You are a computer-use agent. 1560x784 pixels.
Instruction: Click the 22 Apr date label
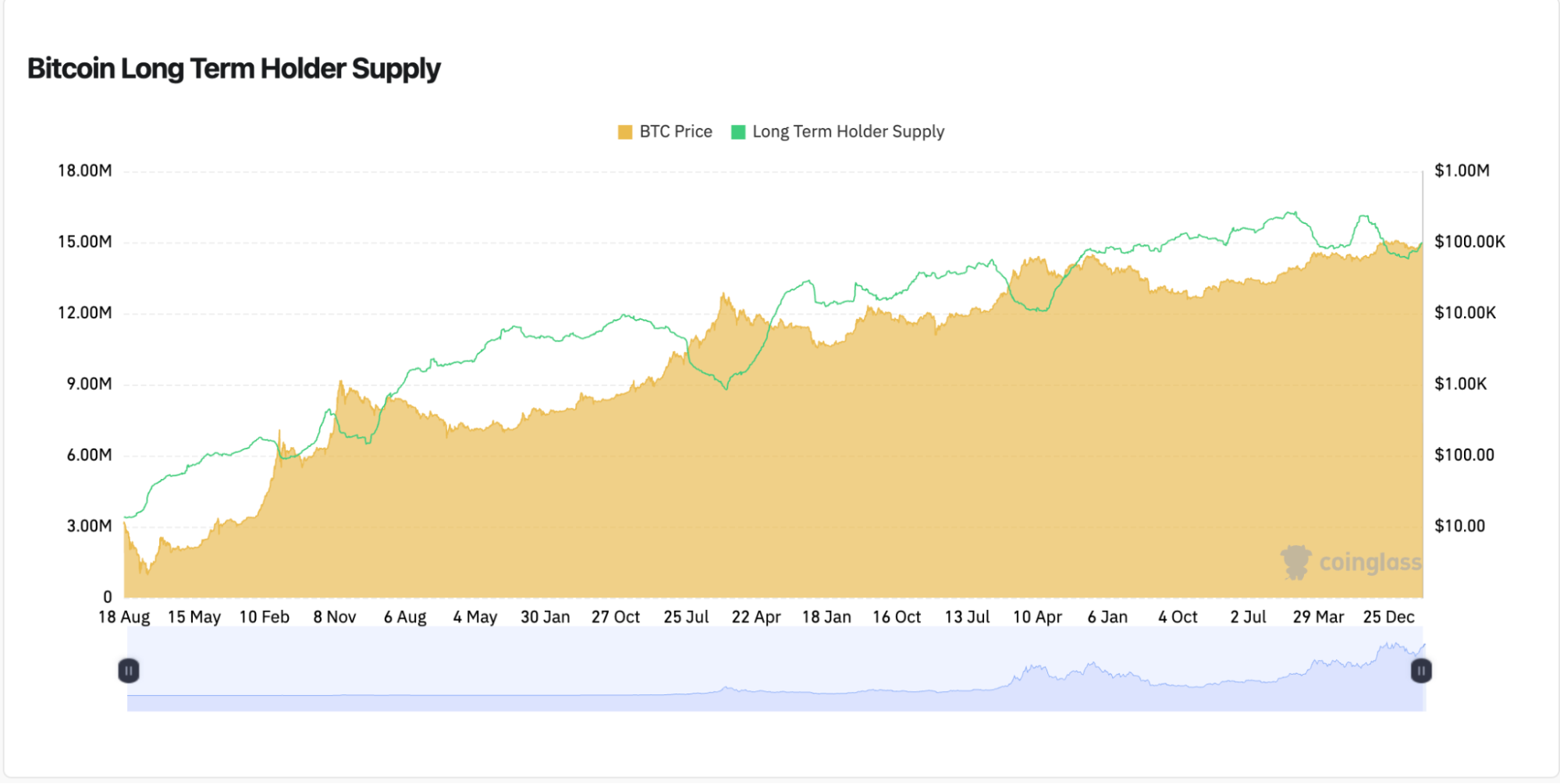756,617
